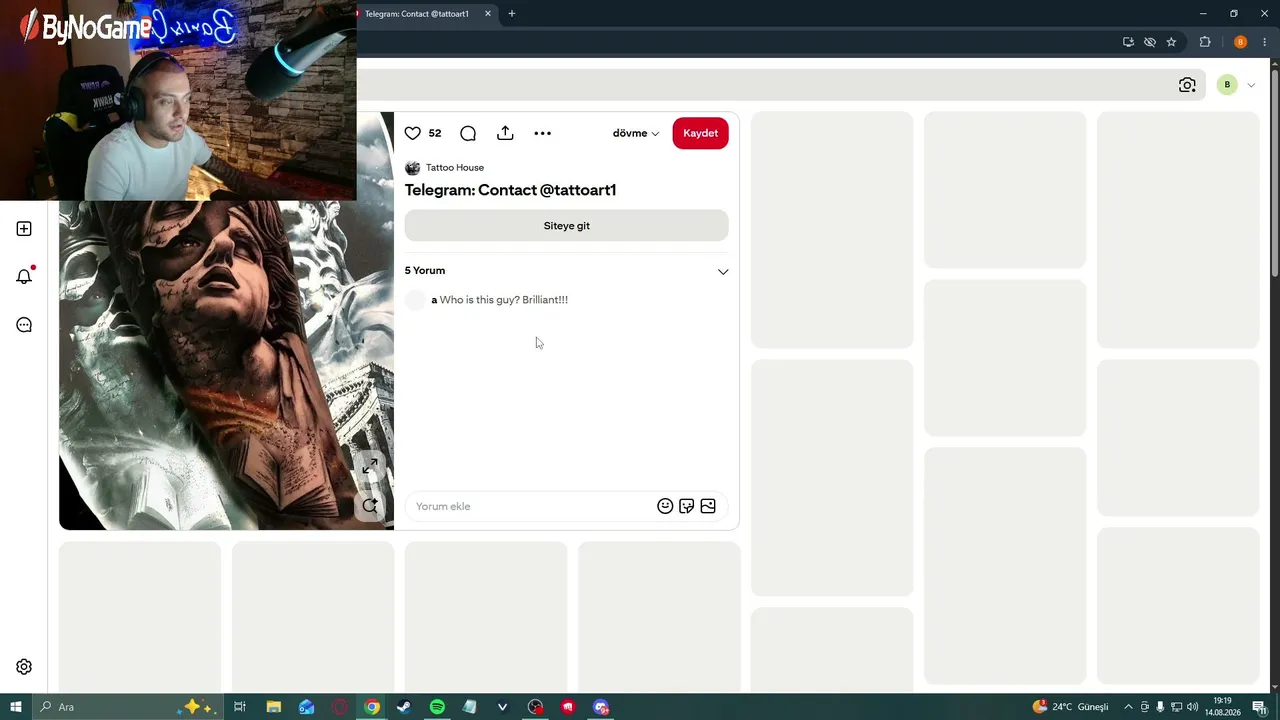1280x720 pixels.
Task: Open the create pin plus icon in sidebar
Action: [x=24, y=229]
